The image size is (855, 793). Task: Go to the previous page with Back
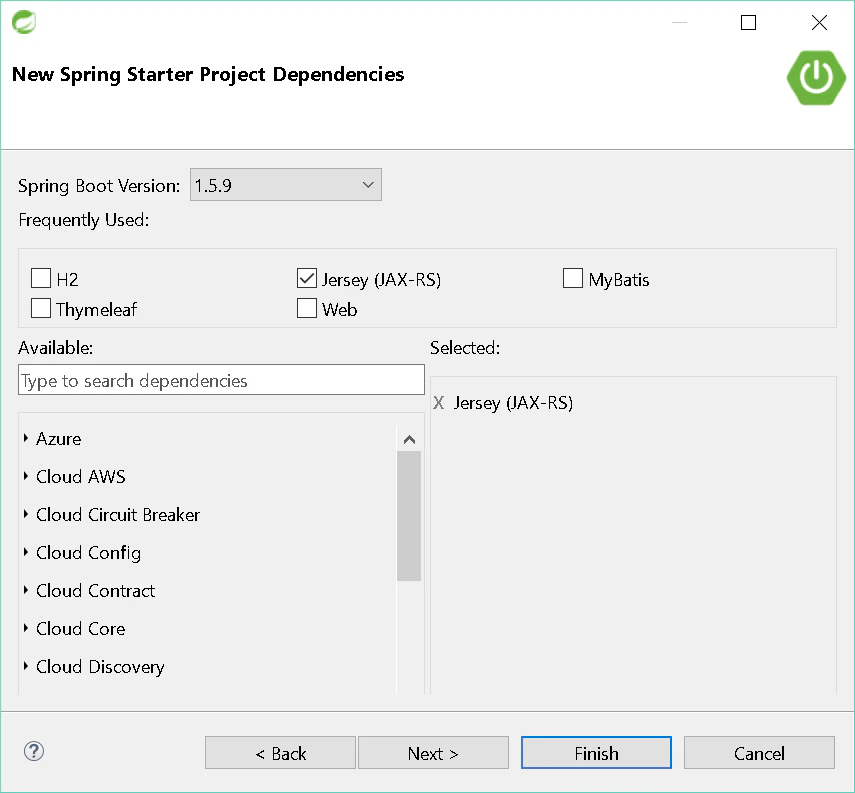point(280,753)
